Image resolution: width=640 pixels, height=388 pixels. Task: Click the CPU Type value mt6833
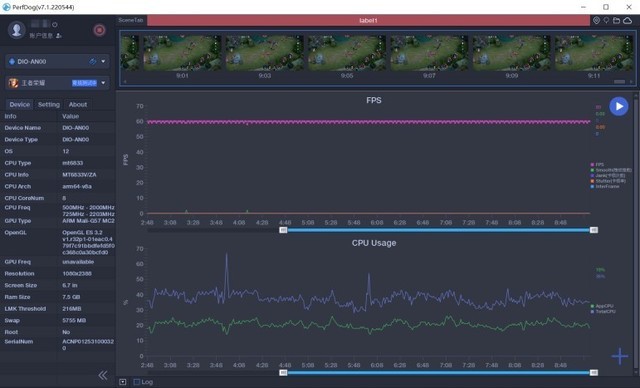coord(73,163)
